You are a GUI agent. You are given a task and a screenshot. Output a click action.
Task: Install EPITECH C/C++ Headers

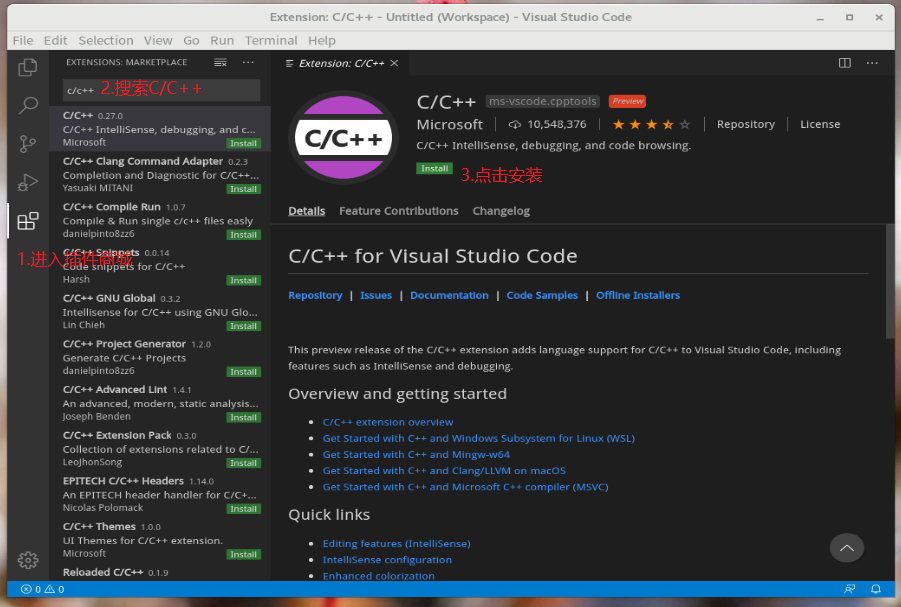tap(244, 509)
